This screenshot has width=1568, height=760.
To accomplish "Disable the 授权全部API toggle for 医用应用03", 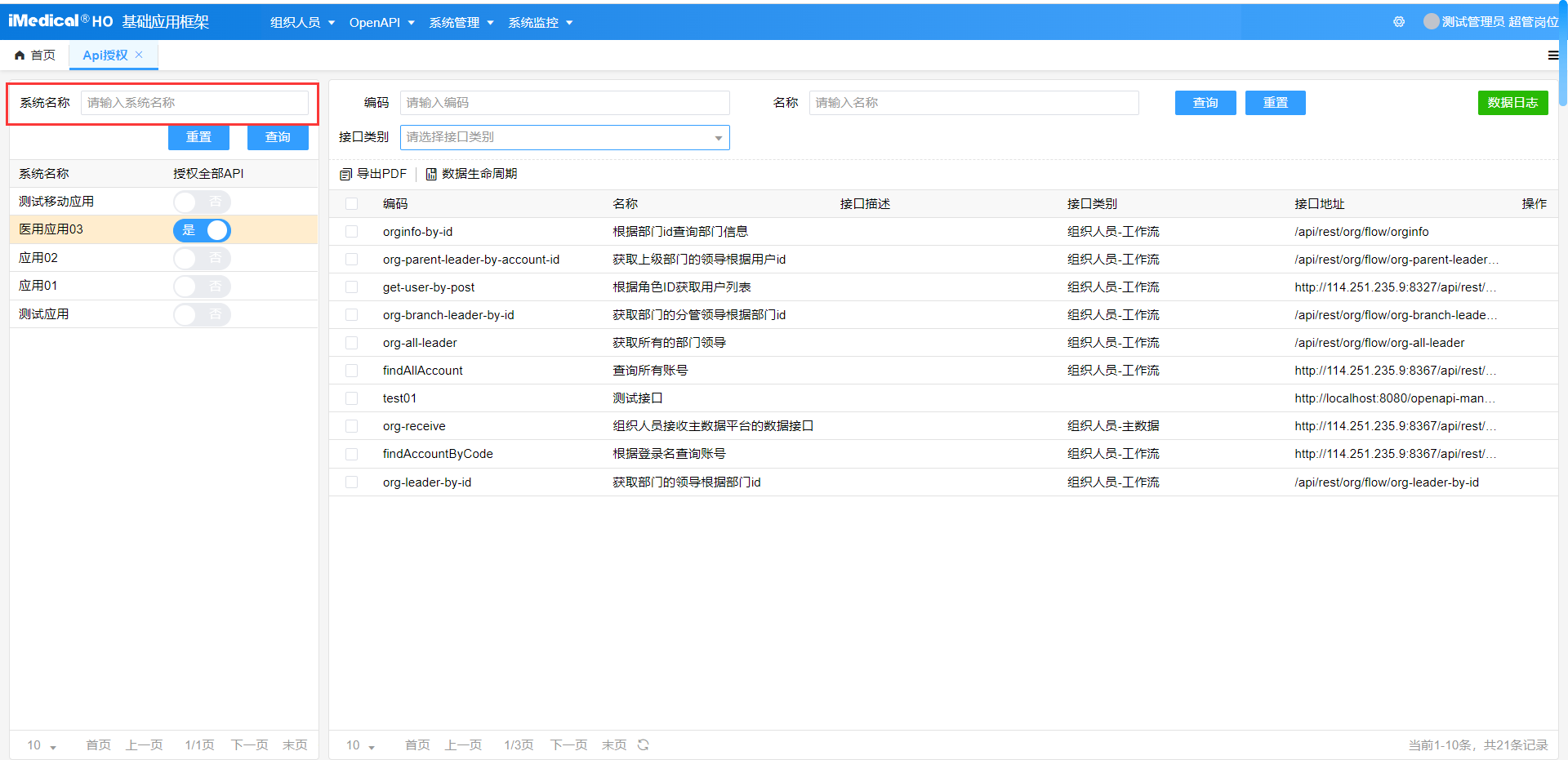I will pyautogui.click(x=202, y=230).
